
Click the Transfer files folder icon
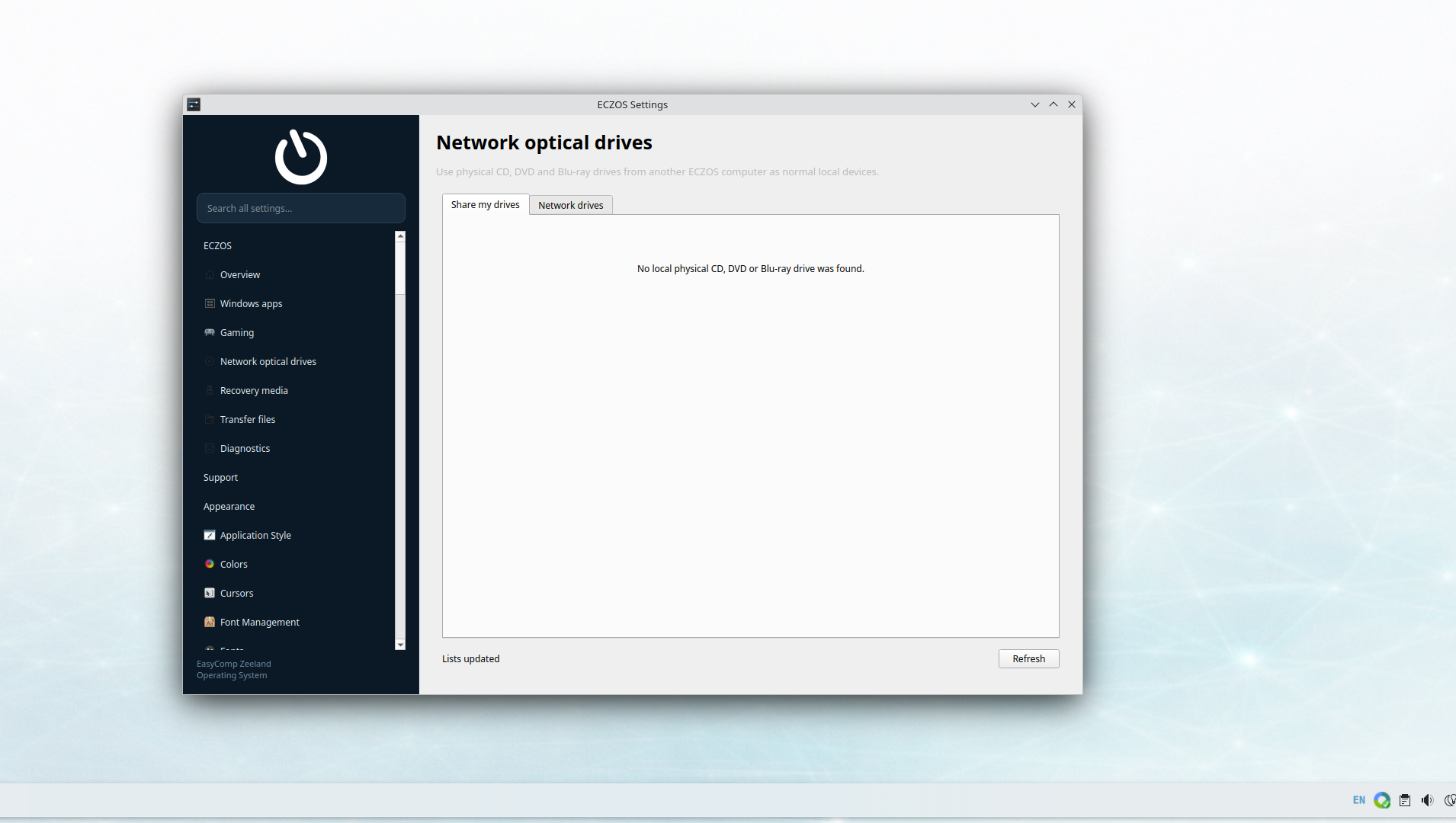click(x=210, y=420)
